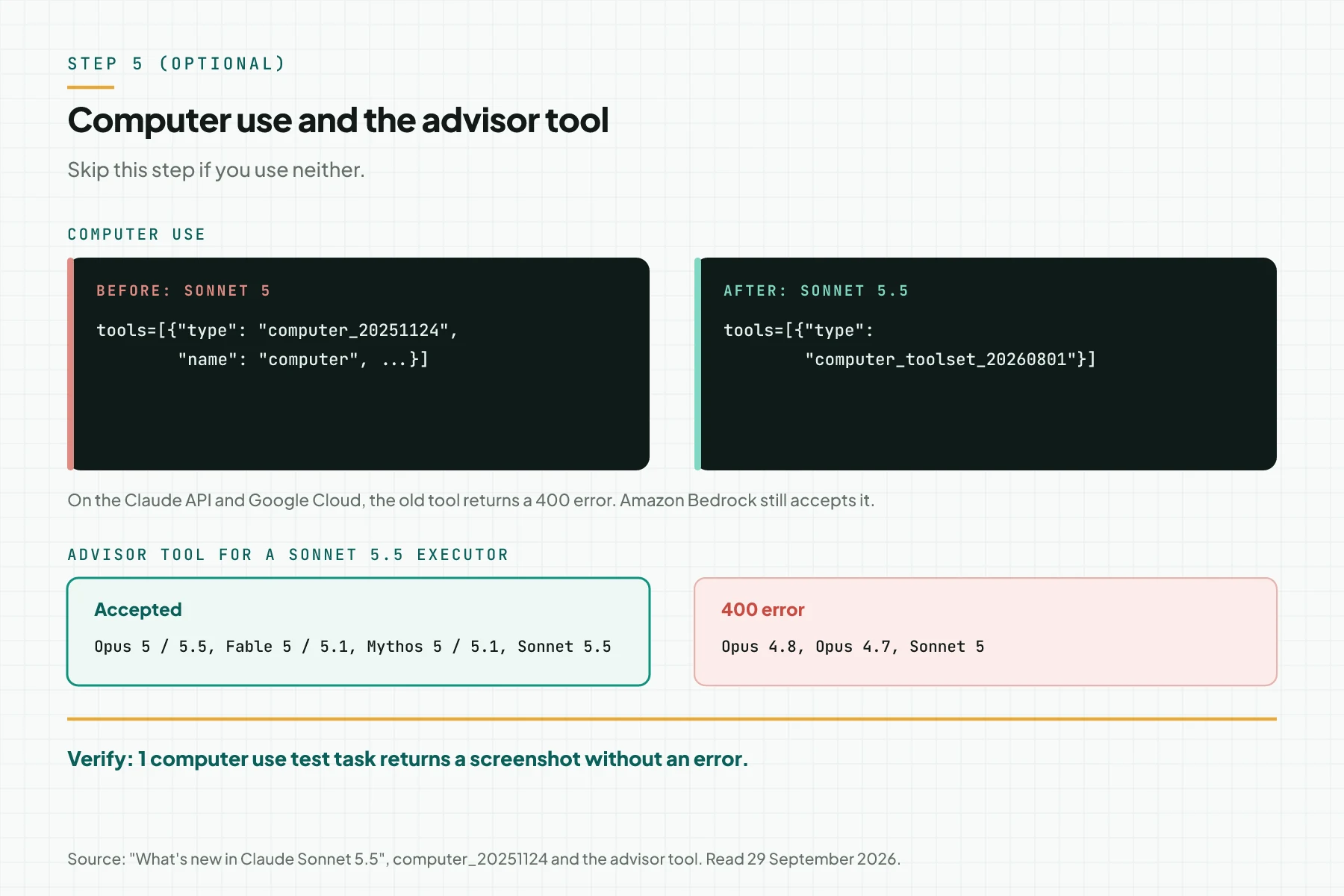The width and height of the screenshot is (1344, 896).
Task: Click the rejected list 'Opus 4.8, Opus 4.7, Sonnet 5'
Action: (853, 647)
